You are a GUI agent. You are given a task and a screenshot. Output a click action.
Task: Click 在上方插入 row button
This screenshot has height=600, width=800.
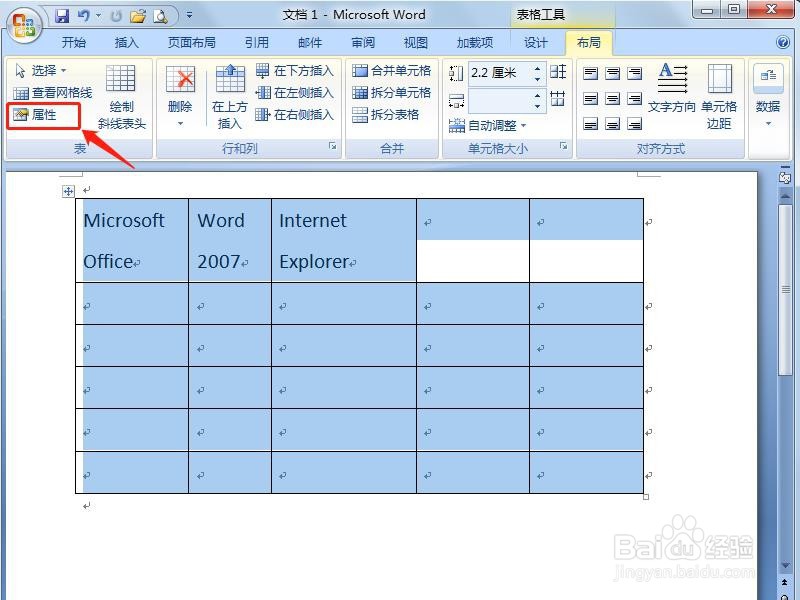230,96
